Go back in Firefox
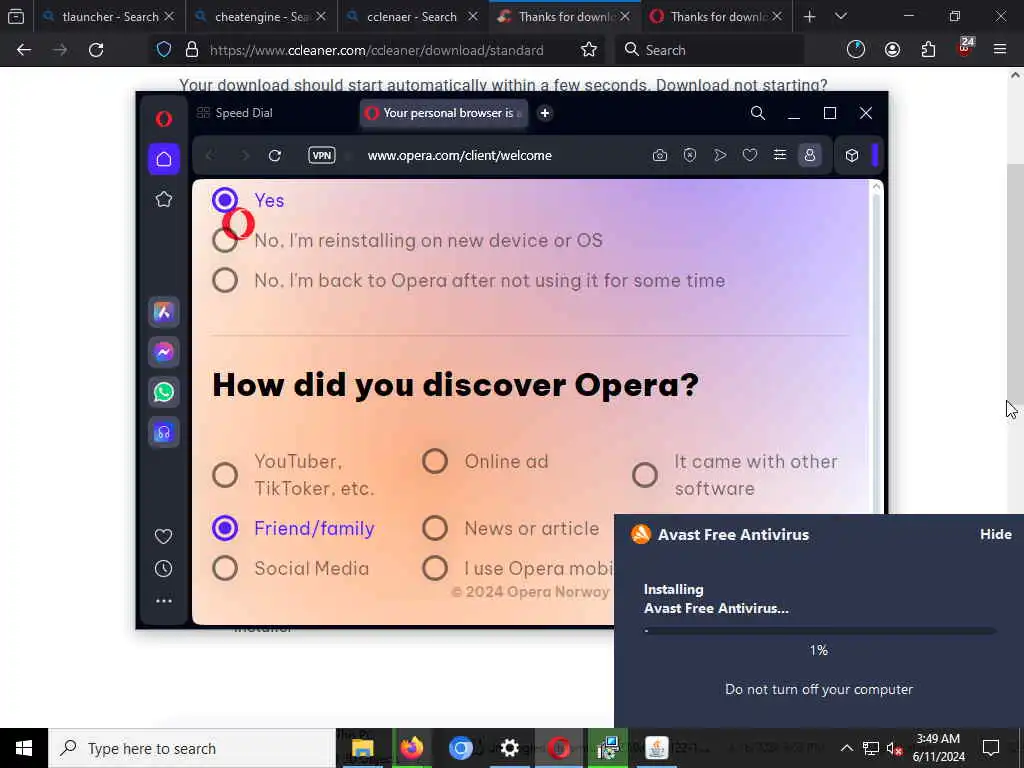This screenshot has width=1024, height=768. (24, 50)
